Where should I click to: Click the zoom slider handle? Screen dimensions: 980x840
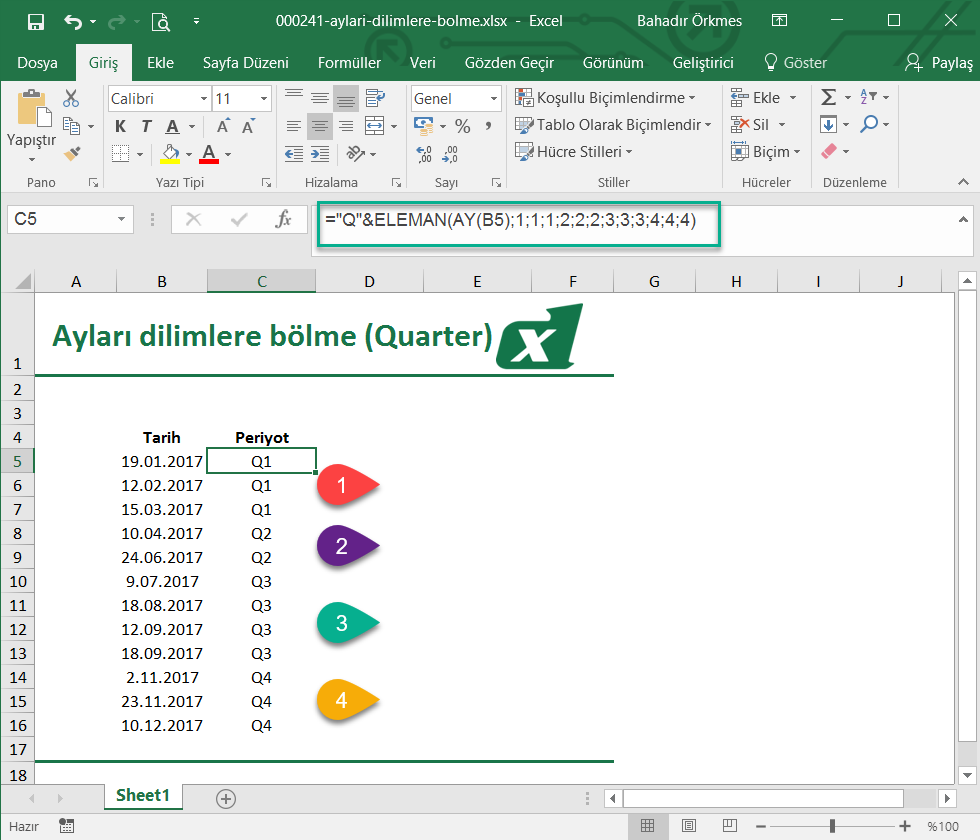coord(832,826)
